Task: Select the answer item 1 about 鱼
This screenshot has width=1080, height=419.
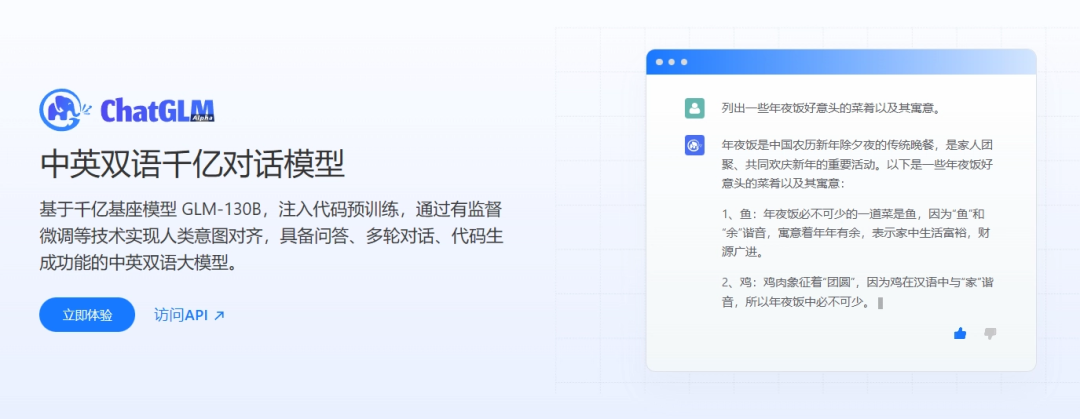Action: tap(857, 233)
